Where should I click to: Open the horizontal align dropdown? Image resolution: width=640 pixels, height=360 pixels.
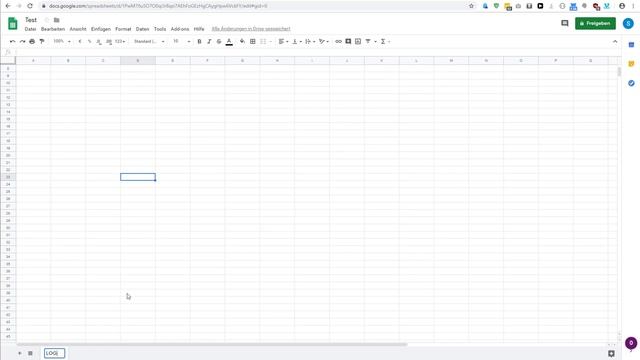point(283,41)
